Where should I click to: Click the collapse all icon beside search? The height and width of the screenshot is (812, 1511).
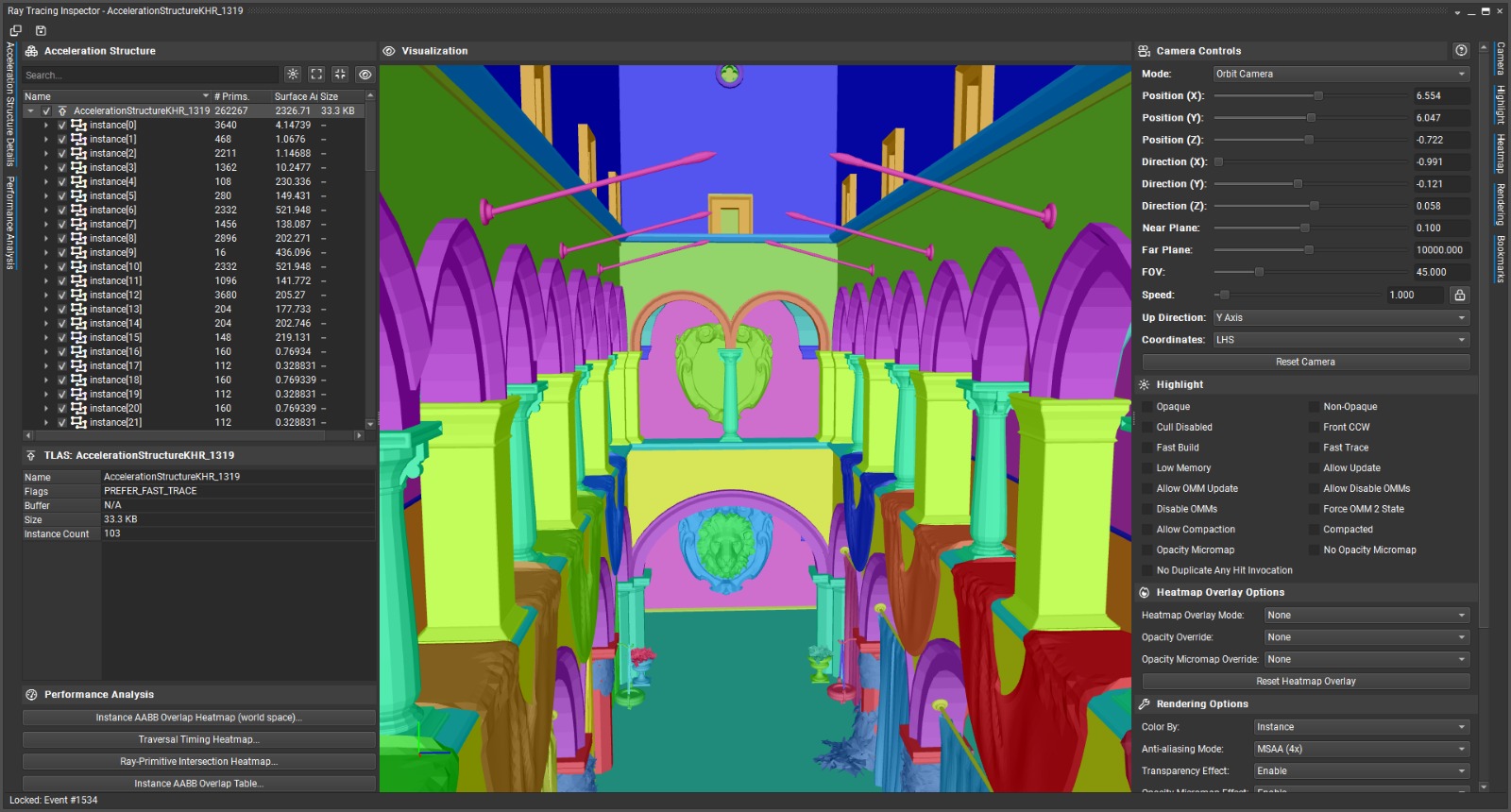point(340,75)
